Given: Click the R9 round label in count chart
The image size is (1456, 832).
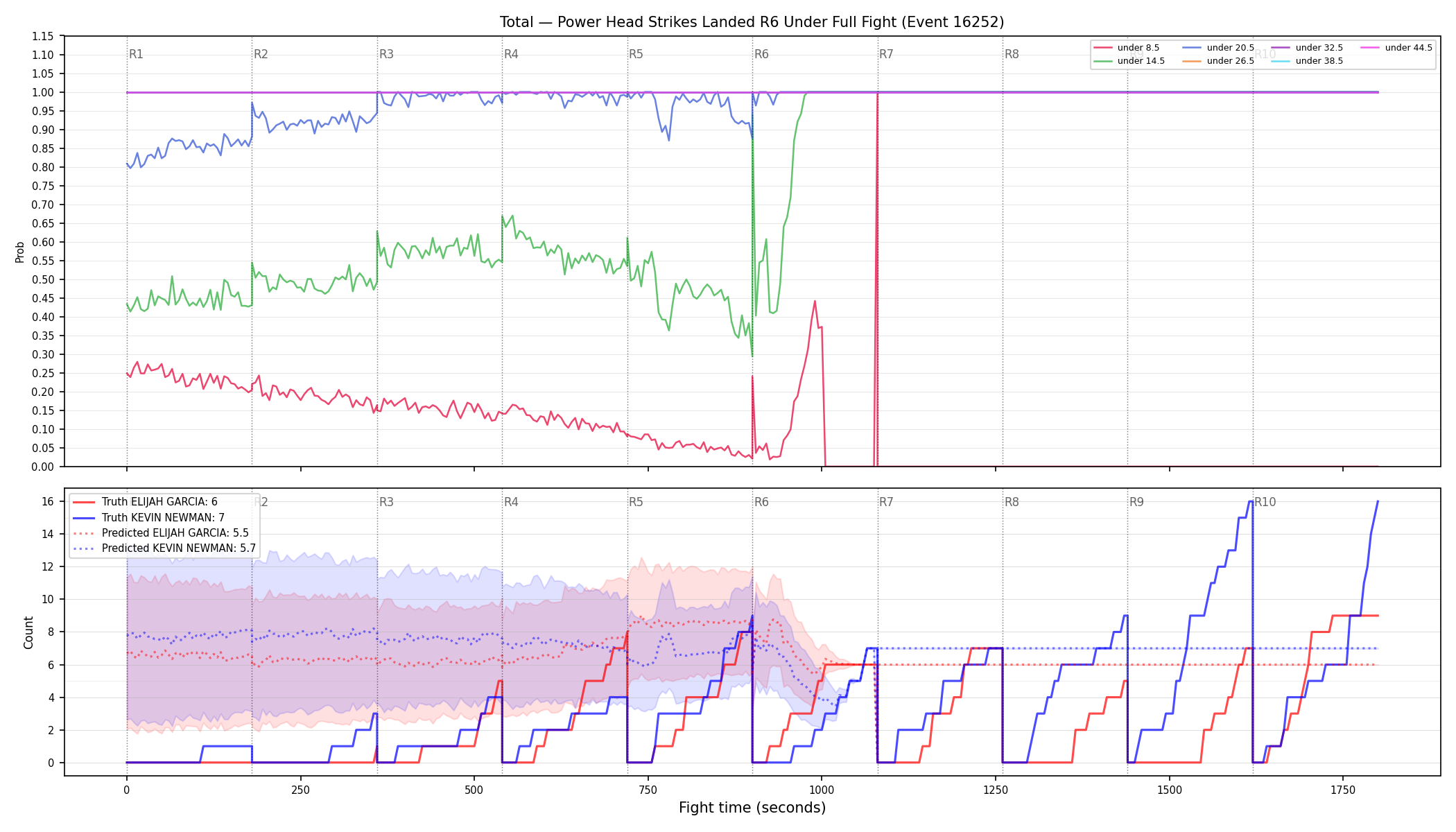Looking at the screenshot, I should 1136,502.
